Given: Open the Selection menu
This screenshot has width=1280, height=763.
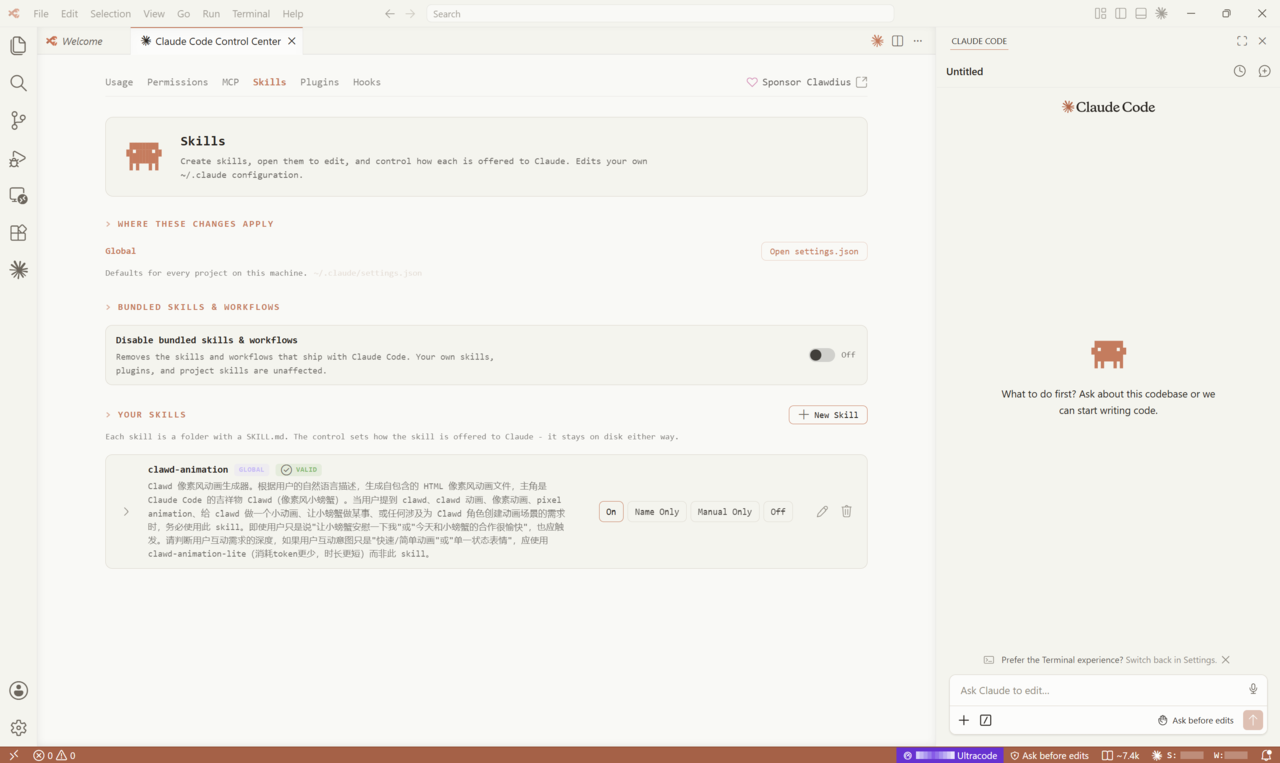Looking at the screenshot, I should [110, 14].
